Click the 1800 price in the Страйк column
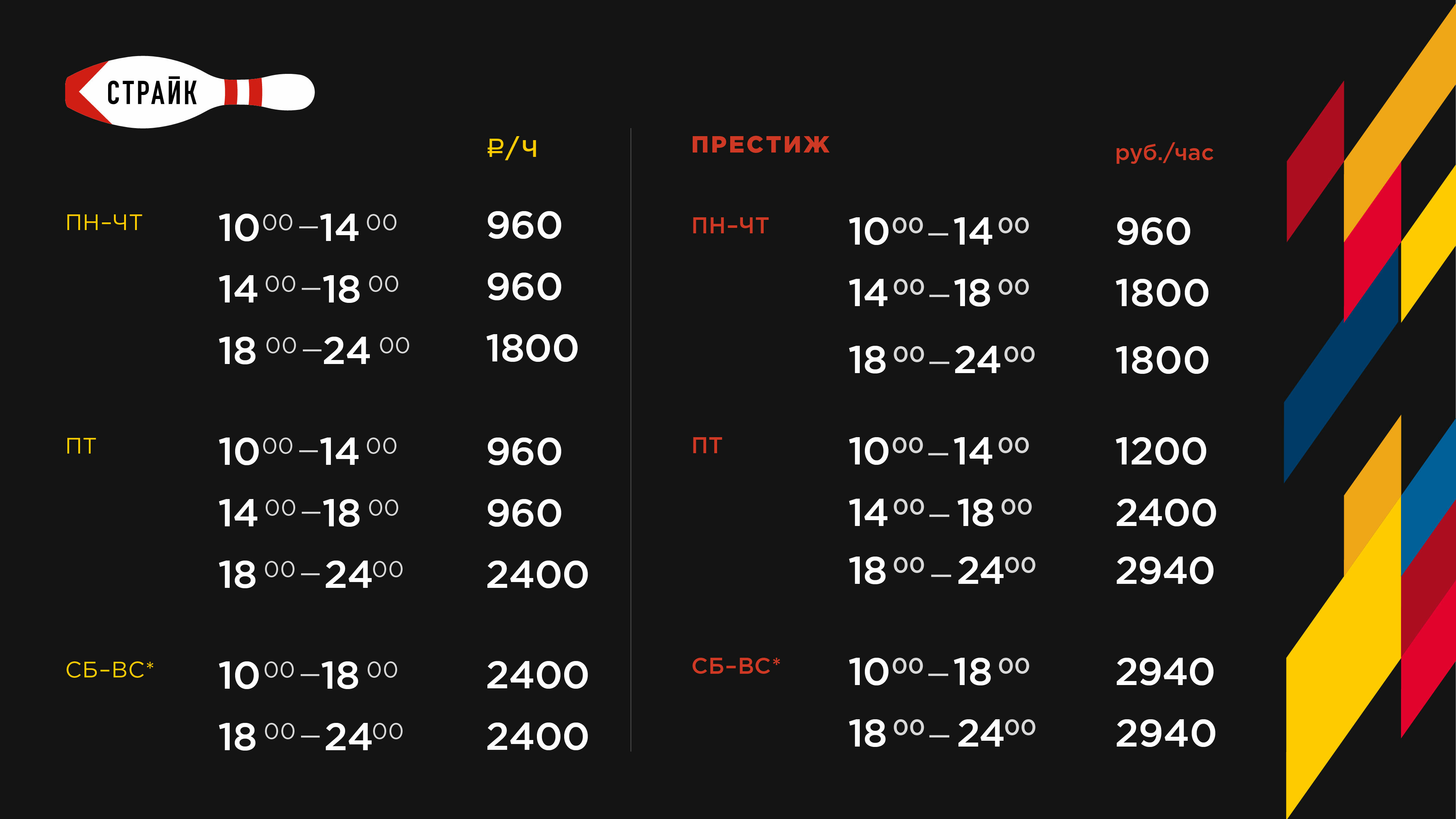 [532, 348]
